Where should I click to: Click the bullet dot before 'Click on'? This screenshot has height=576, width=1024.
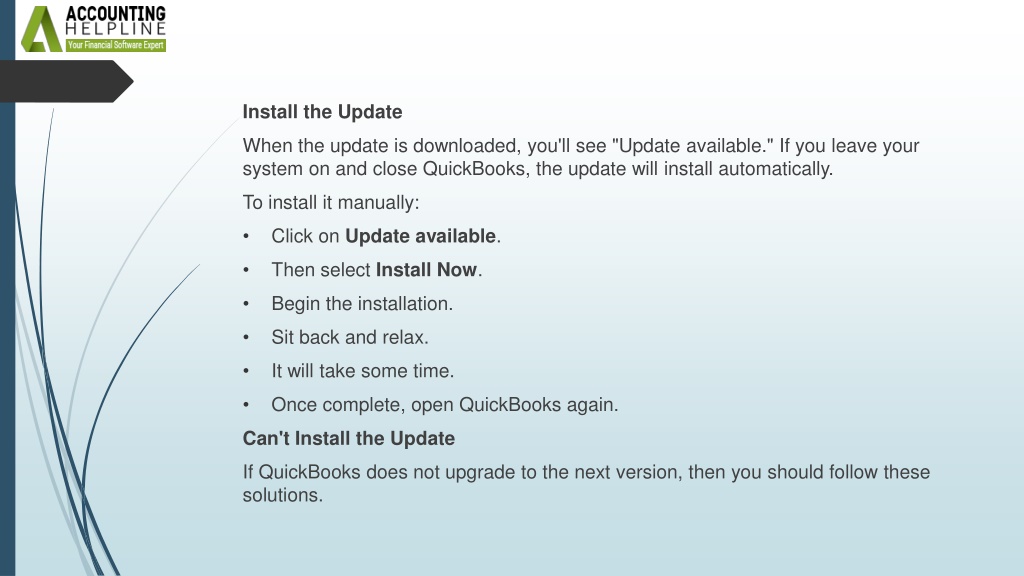pos(246,236)
